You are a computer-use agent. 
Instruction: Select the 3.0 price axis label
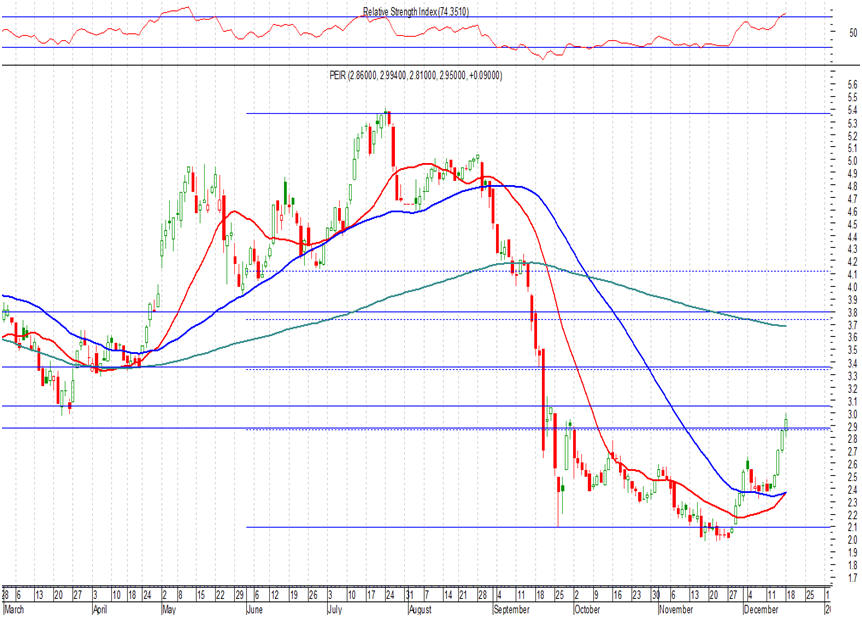824,415
